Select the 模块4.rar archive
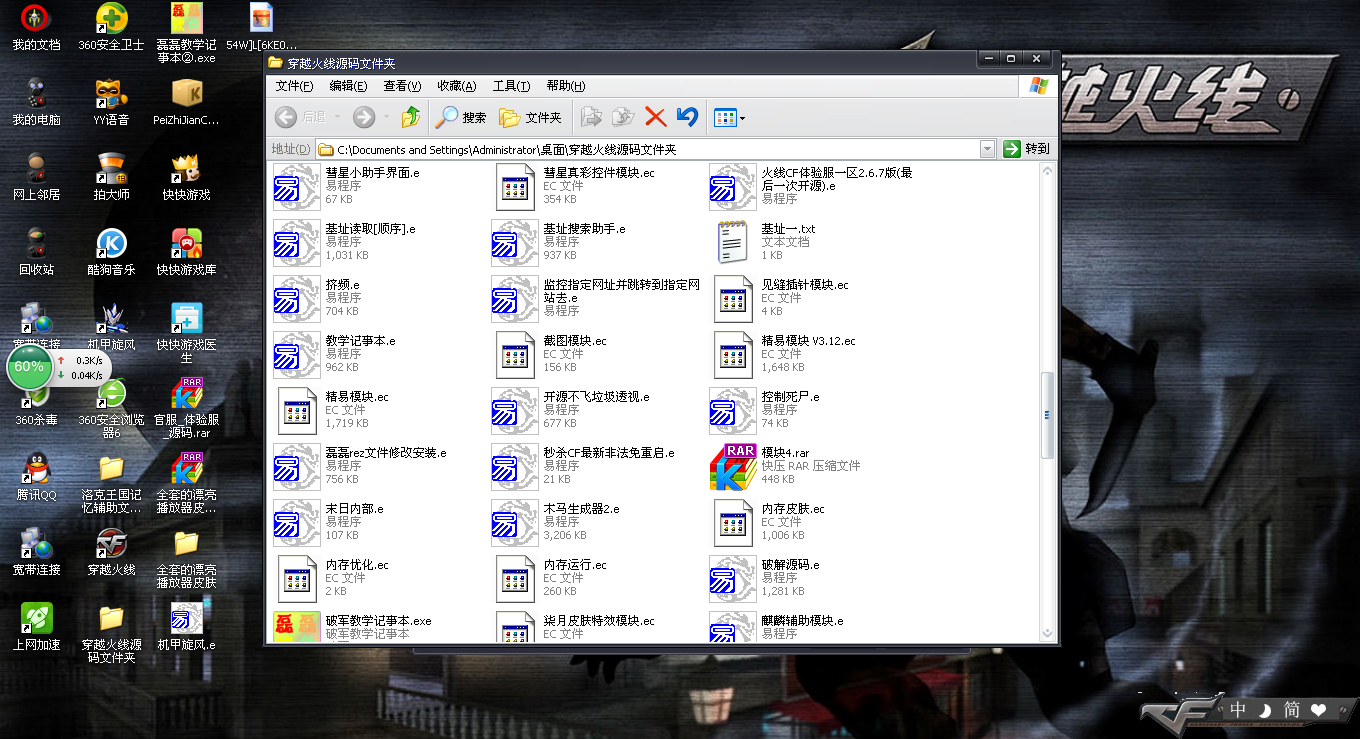The height and width of the screenshot is (739, 1360). (785, 466)
